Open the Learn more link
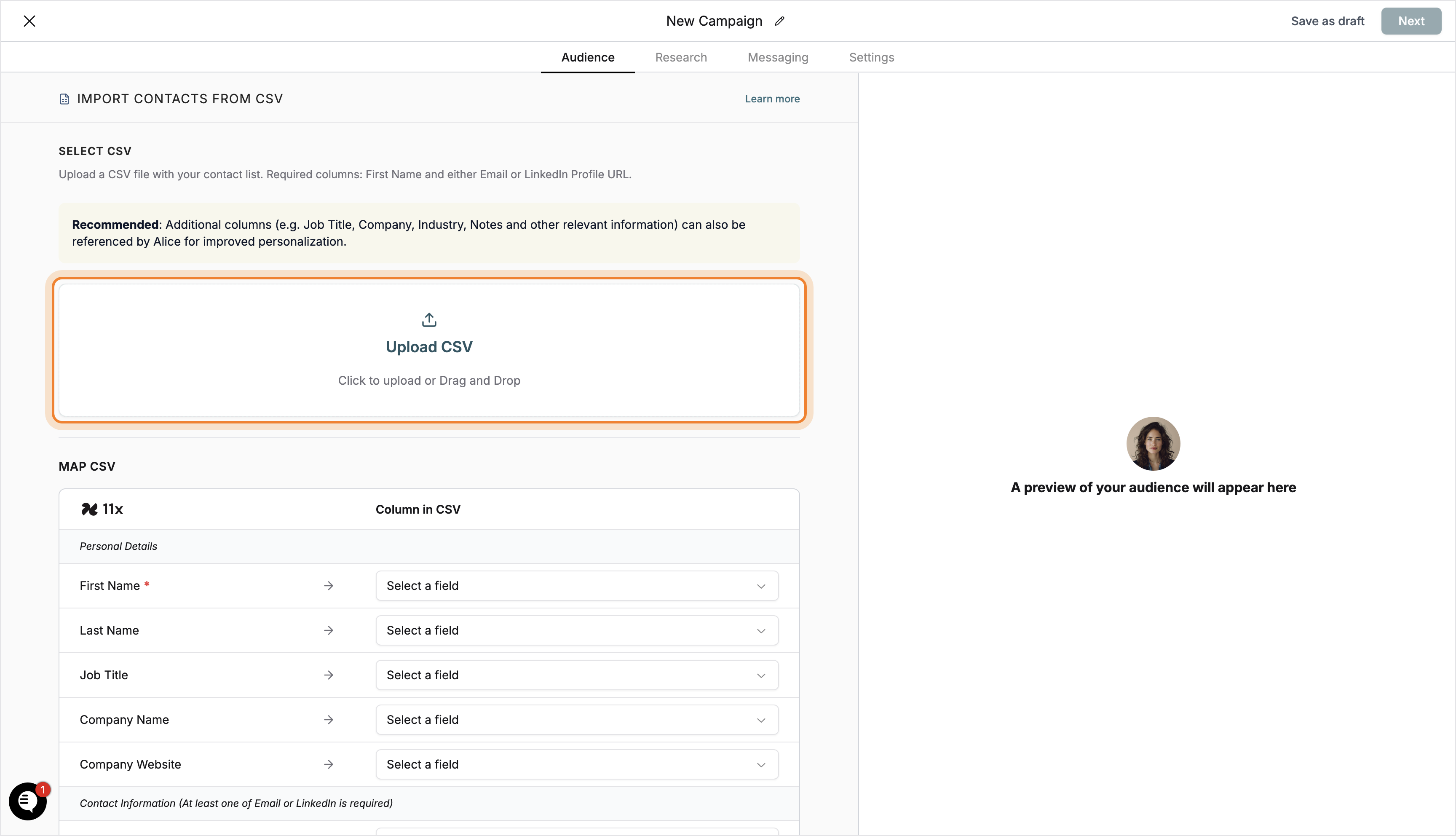The height and width of the screenshot is (836, 1456). pyautogui.click(x=772, y=98)
